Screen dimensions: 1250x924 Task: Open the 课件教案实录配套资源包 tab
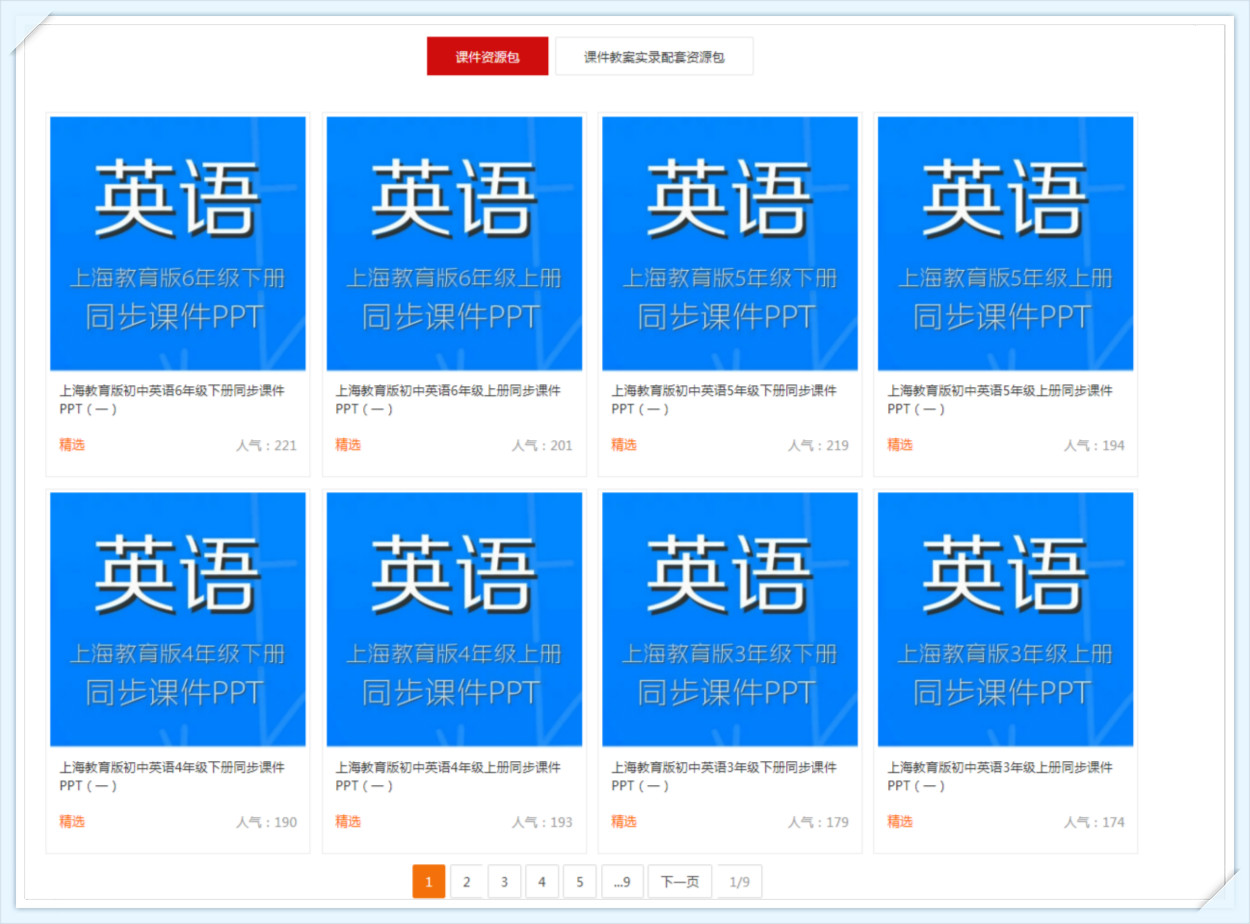654,56
